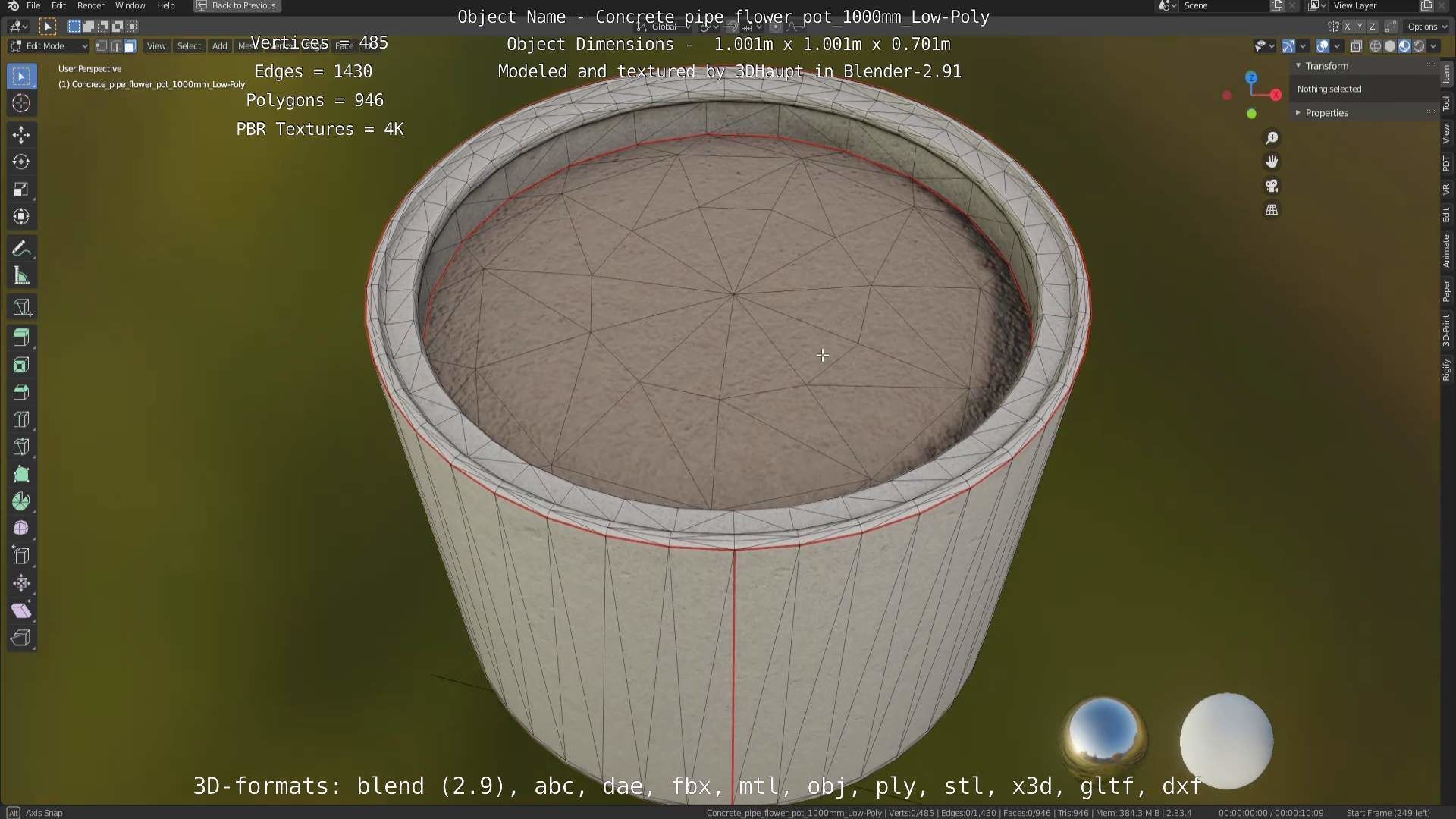Open the Options dropdown

[1426, 27]
